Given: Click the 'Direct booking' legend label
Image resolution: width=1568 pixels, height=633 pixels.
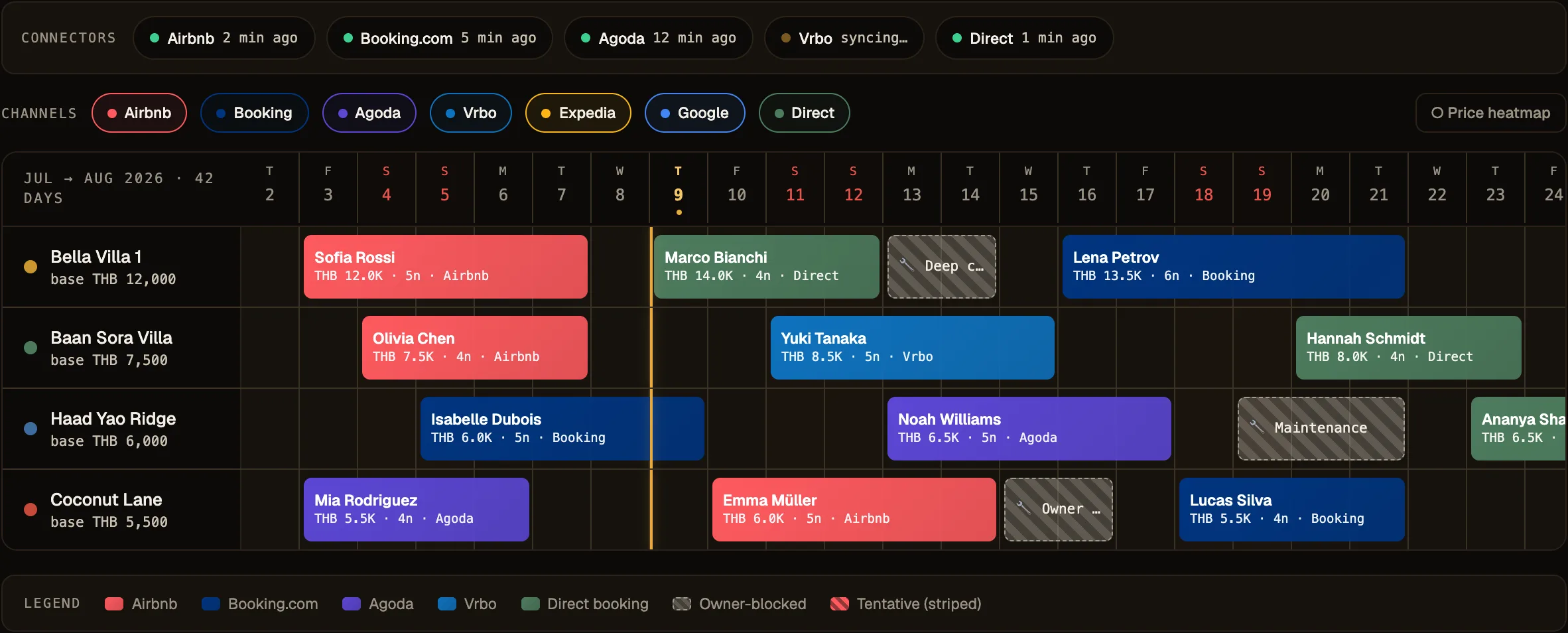Looking at the screenshot, I should (x=598, y=604).
